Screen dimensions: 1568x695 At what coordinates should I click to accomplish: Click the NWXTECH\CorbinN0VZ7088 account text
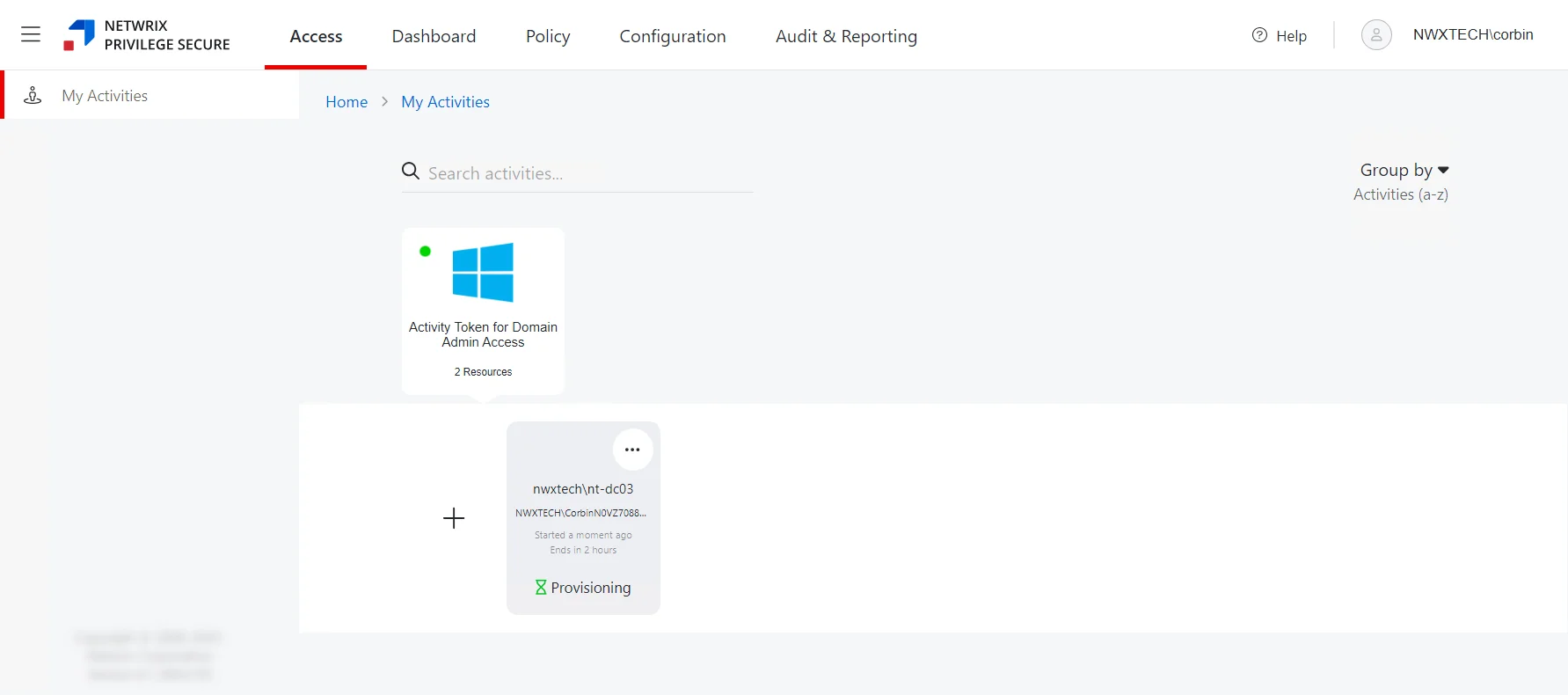(580, 513)
